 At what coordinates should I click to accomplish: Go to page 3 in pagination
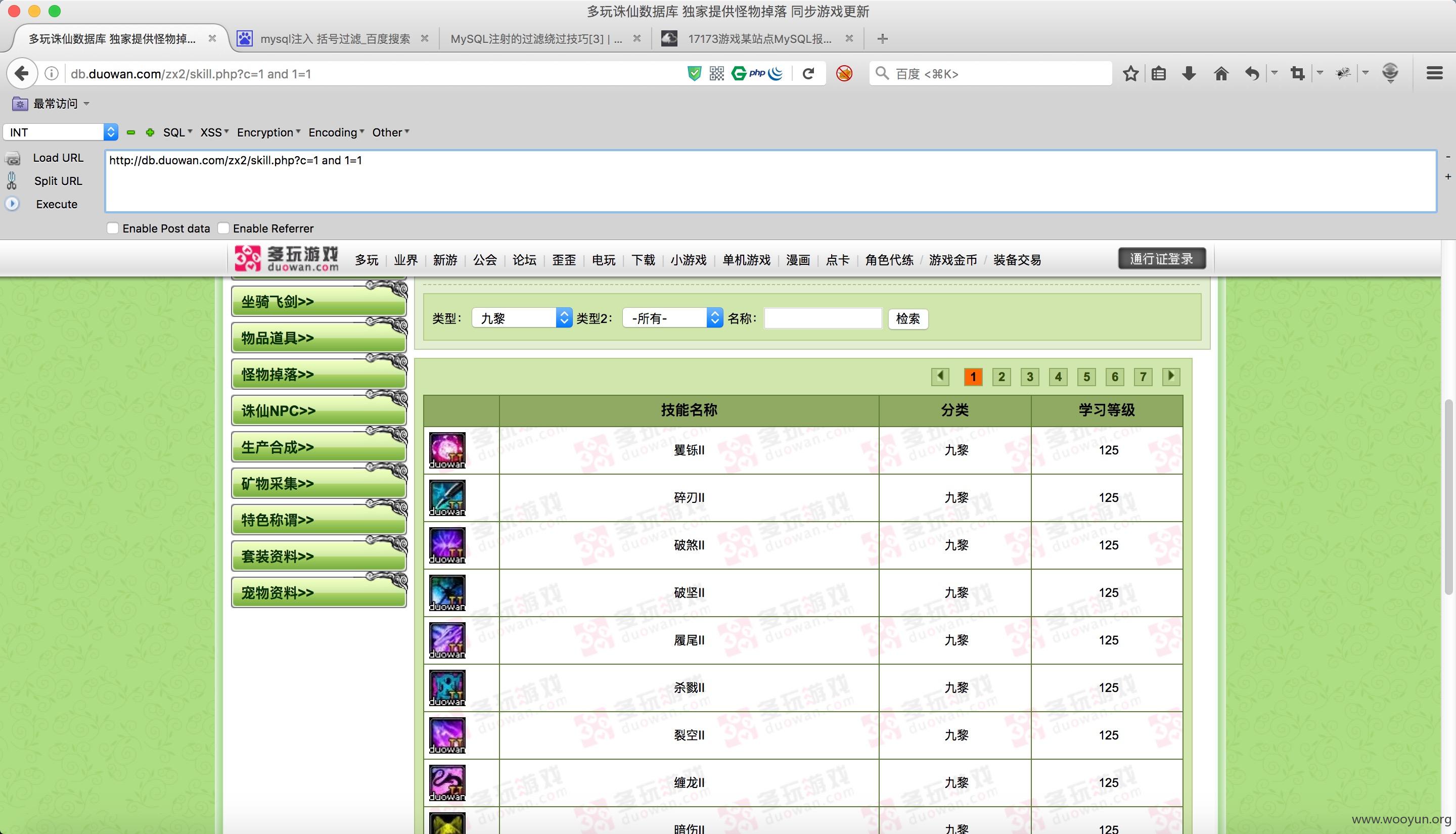pos(1029,377)
